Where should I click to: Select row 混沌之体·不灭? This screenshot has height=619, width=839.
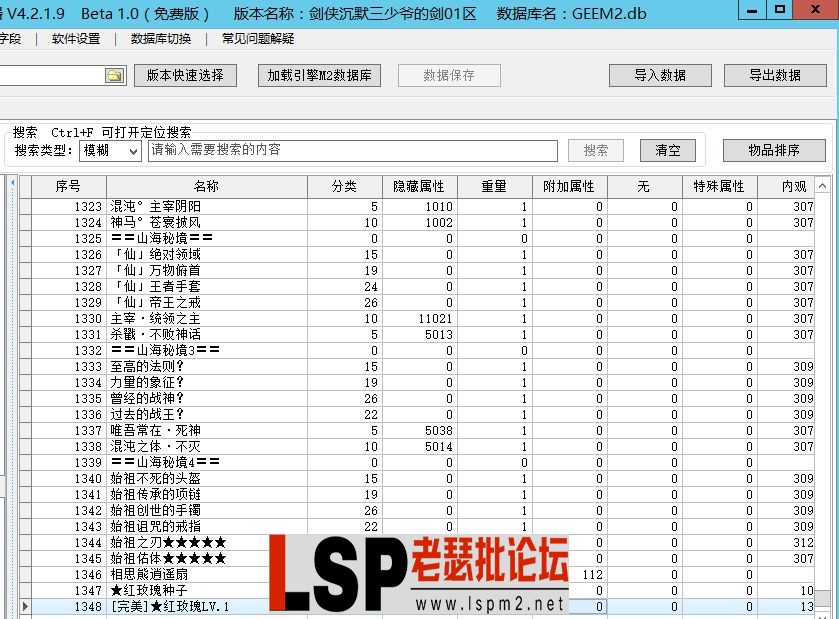[417, 447]
